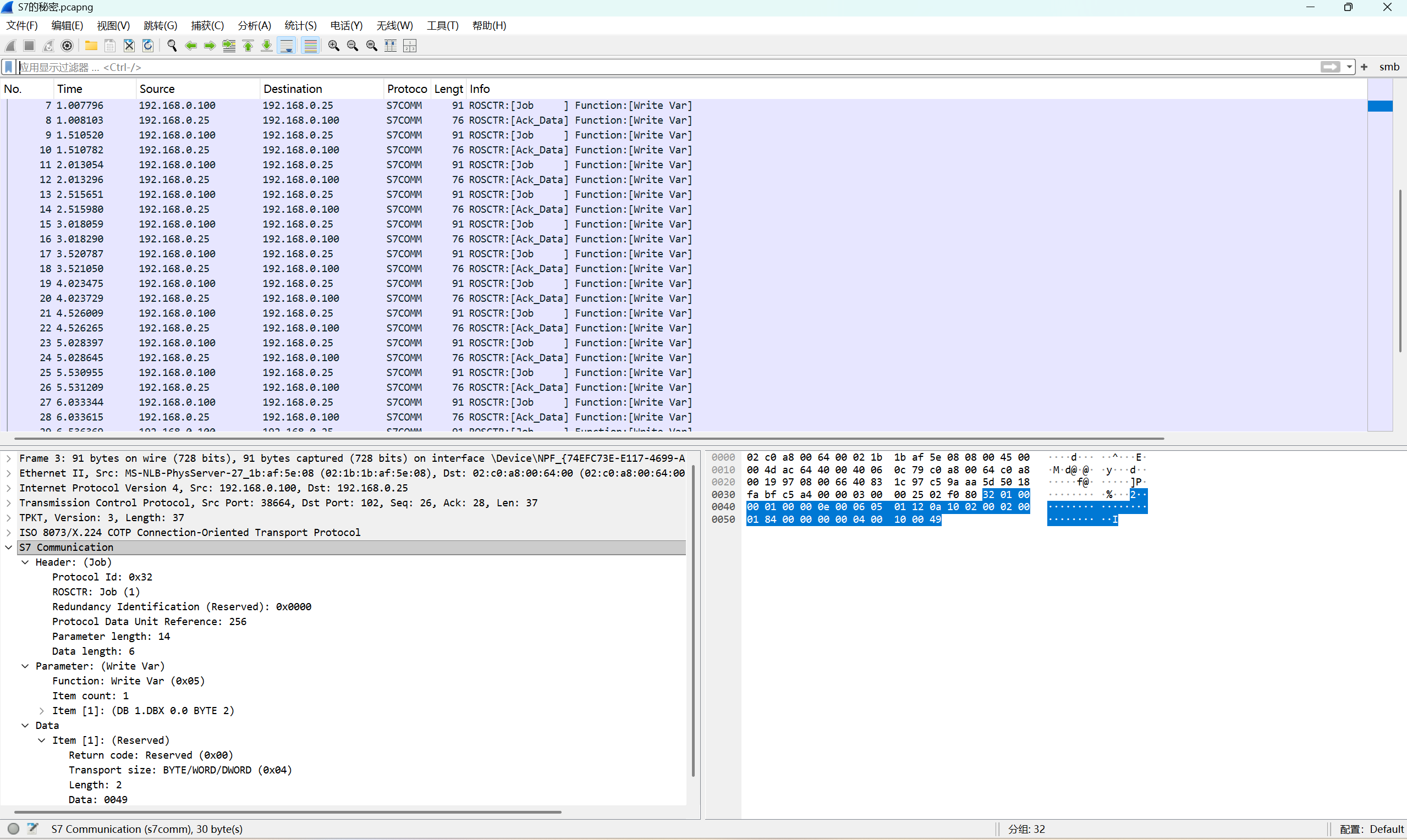Expand Item [1] DB 1.DBX parameter
This screenshot has height=840, width=1407.
pyautogui.click(x=41, y=711)
